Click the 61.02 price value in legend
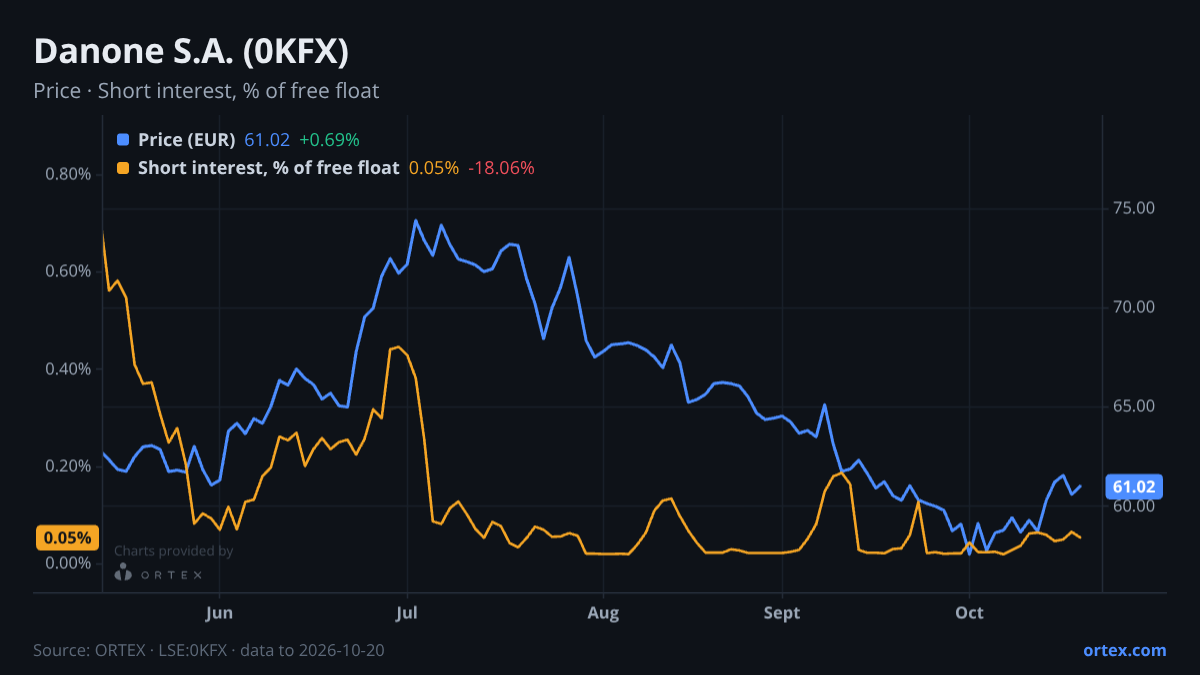The height and width of the screenshot is (675, 1200). tap(267, 140)
